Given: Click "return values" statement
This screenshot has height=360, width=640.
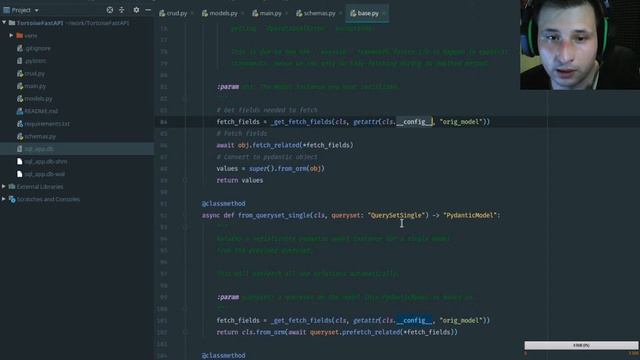Looking at the screenshot, I should (240, 180).
